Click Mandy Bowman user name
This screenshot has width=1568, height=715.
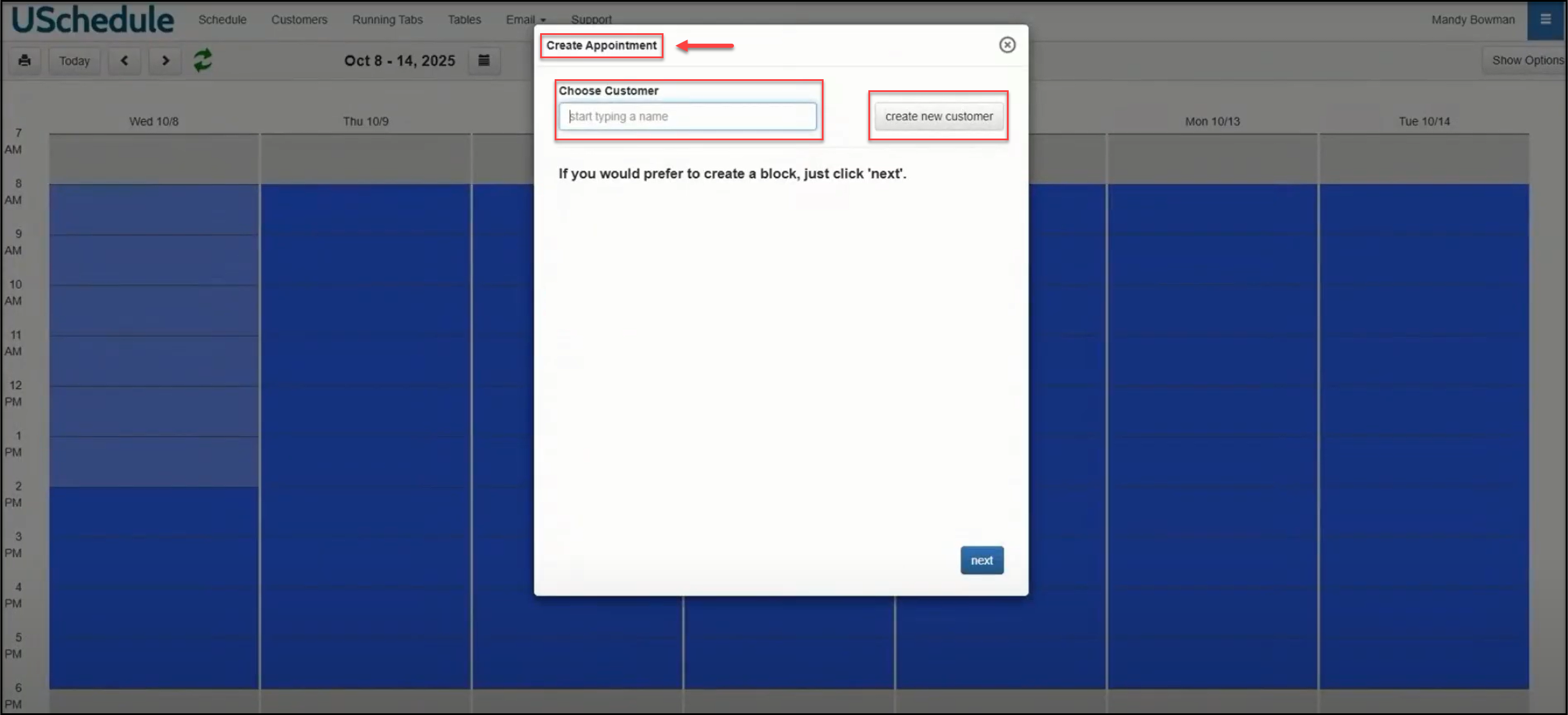point(1473,19)
